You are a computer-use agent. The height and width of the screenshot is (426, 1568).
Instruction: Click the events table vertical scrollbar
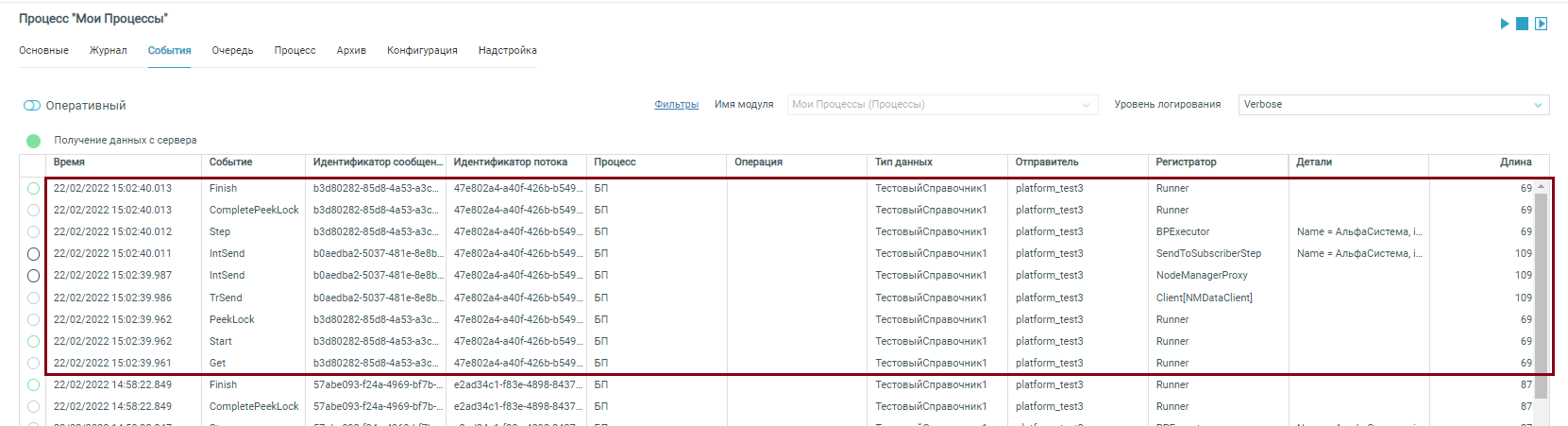tap(1541, 283)
